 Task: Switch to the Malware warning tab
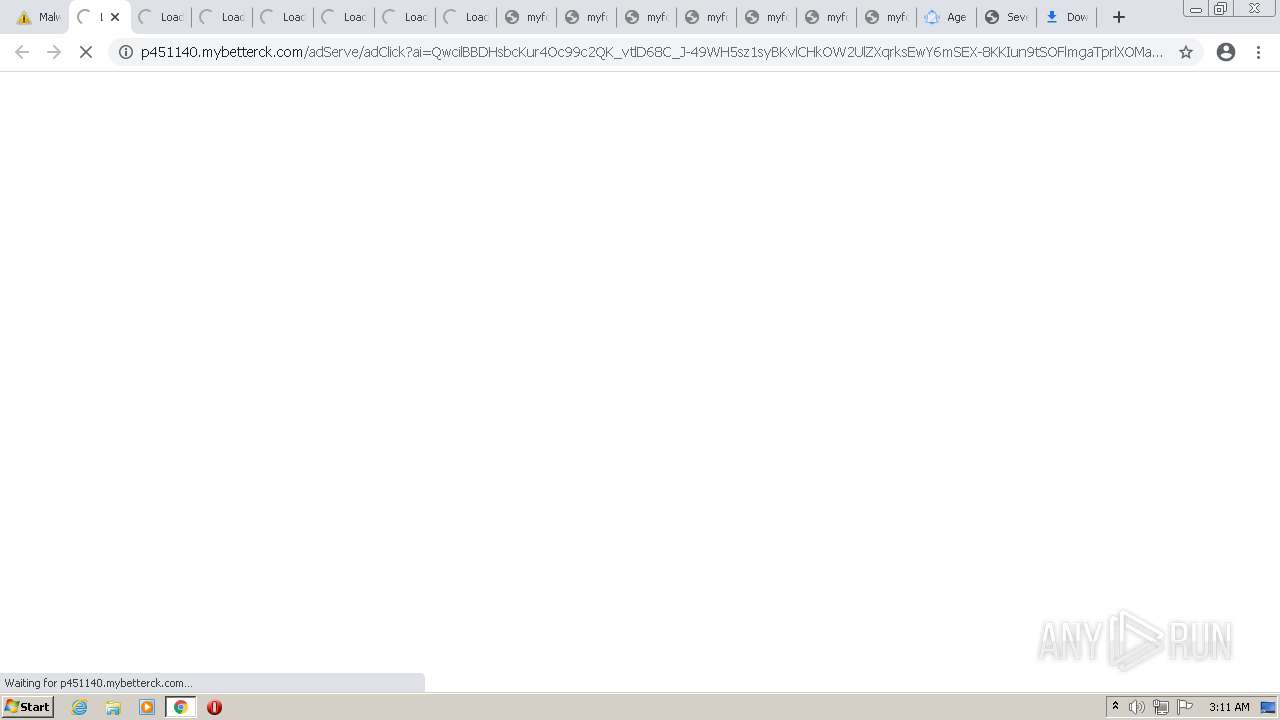point(37,17)
